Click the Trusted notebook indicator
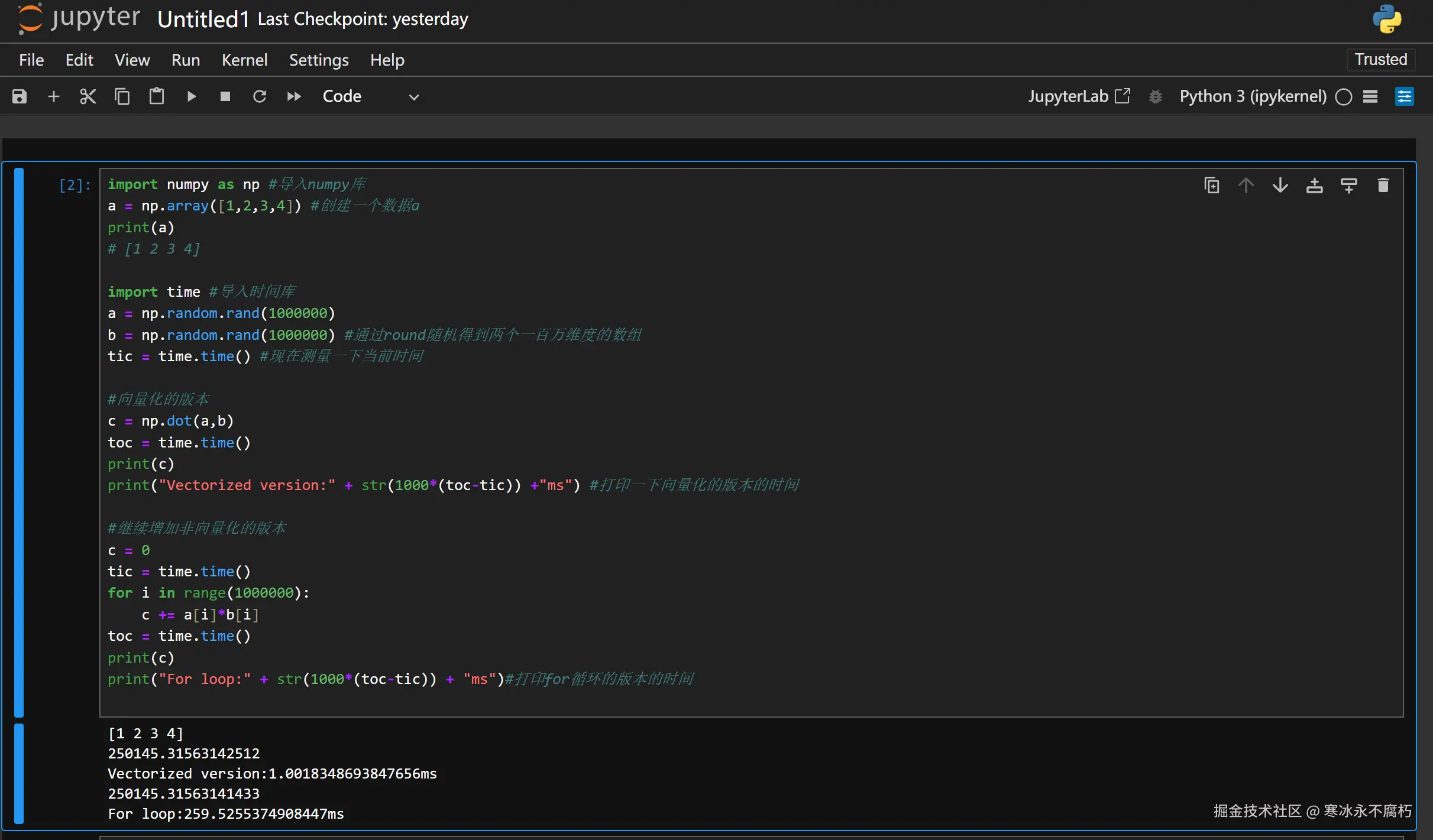This screenshot has width=1433, height=840. (1380, 60)
